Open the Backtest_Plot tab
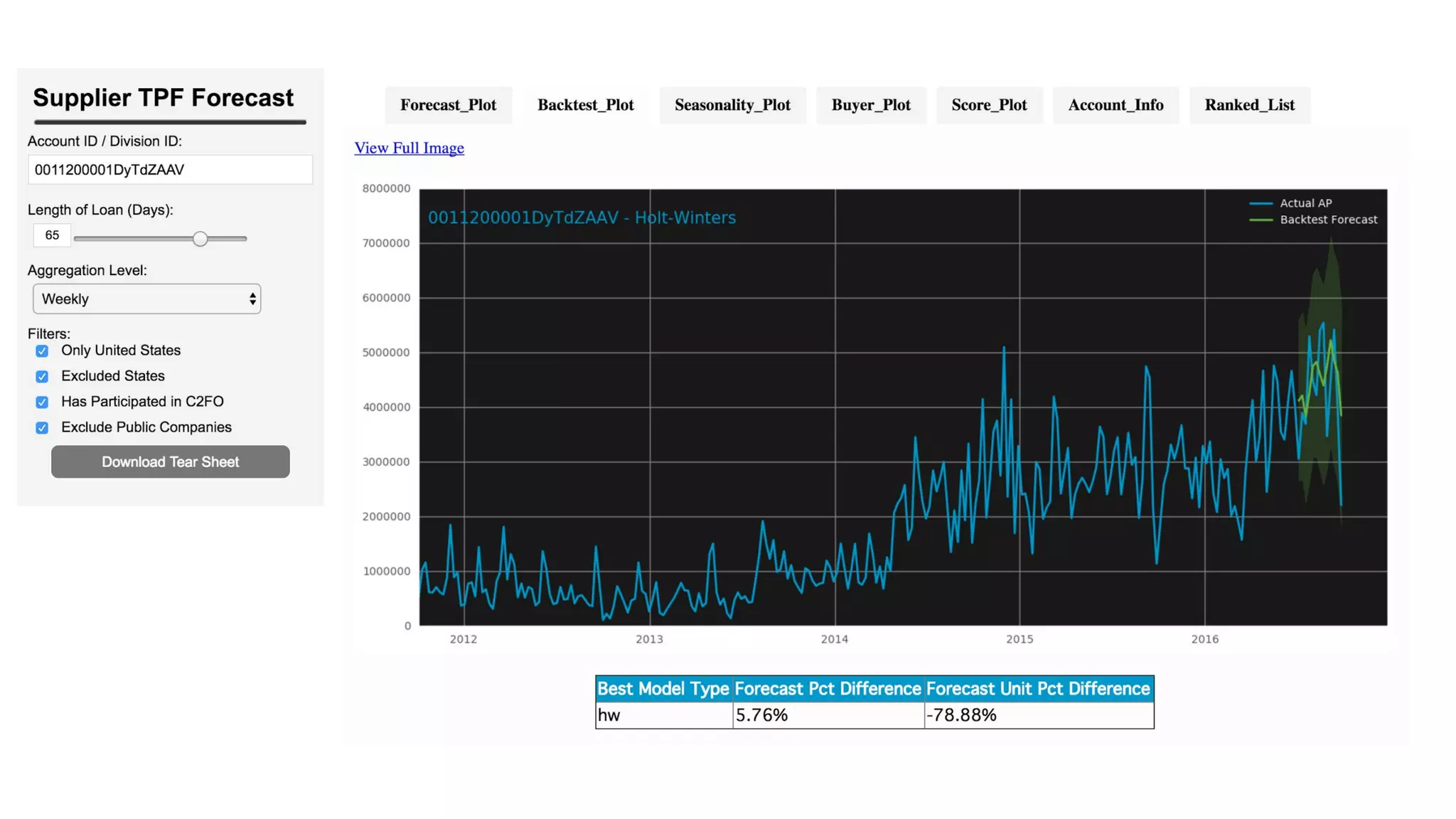 click(585, 105)
